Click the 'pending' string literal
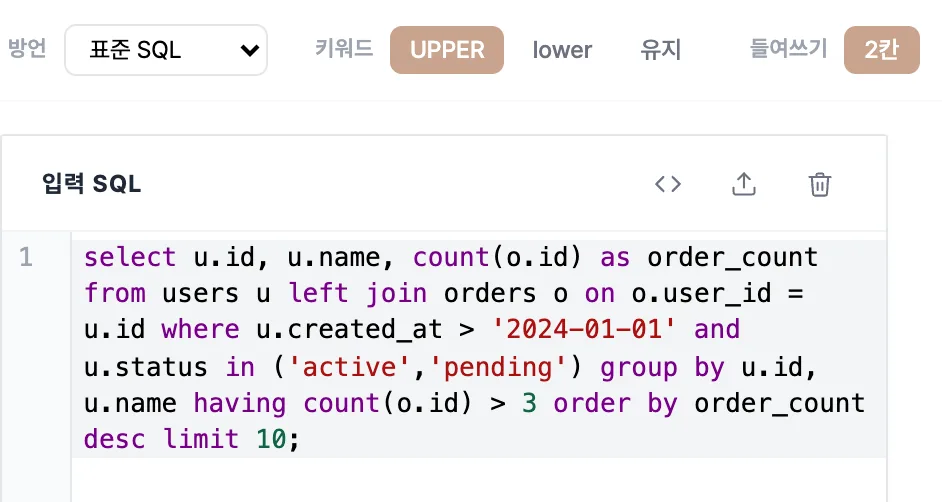 498,367
